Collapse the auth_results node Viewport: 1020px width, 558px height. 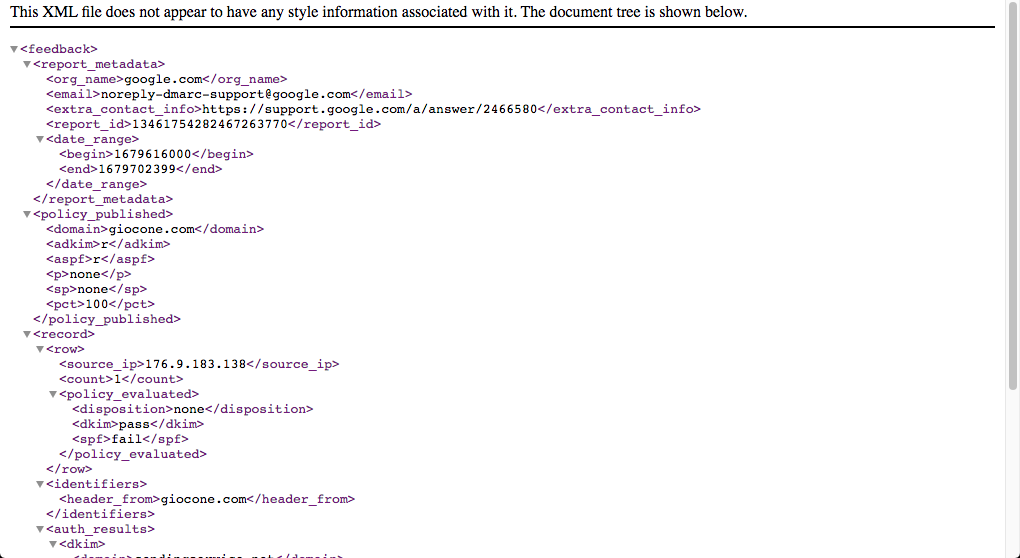pos(40,529)
